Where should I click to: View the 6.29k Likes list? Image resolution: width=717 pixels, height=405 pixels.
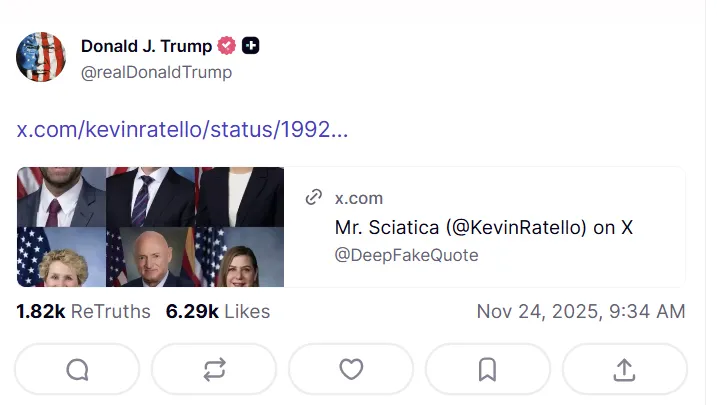(x=218, y=312)
